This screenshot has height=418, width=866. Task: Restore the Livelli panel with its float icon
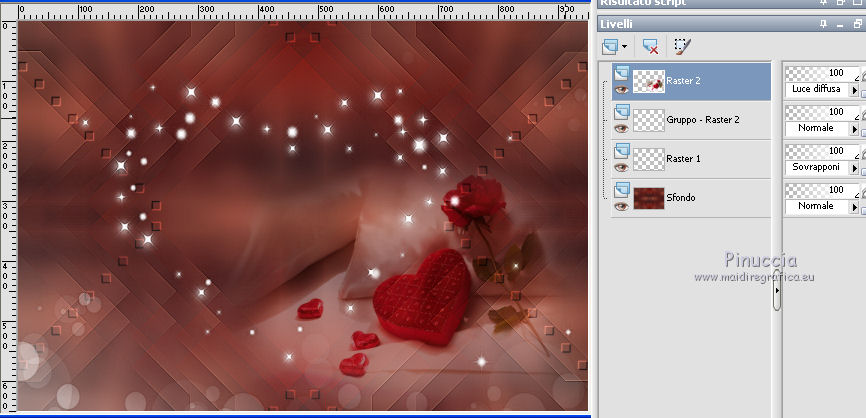857,24
